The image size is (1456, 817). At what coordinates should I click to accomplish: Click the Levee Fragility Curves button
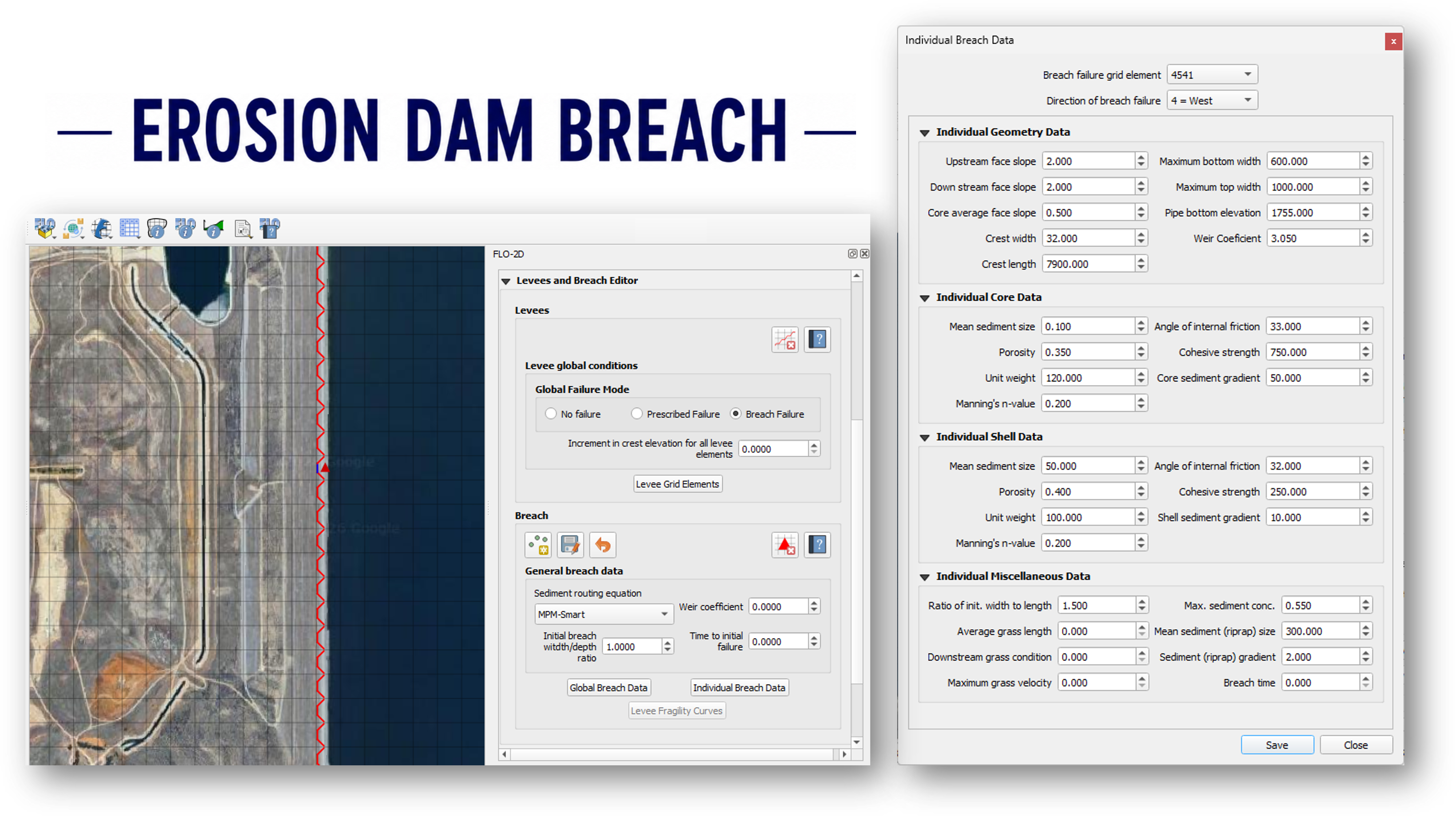pyautogui.click(x=677, y=711)
